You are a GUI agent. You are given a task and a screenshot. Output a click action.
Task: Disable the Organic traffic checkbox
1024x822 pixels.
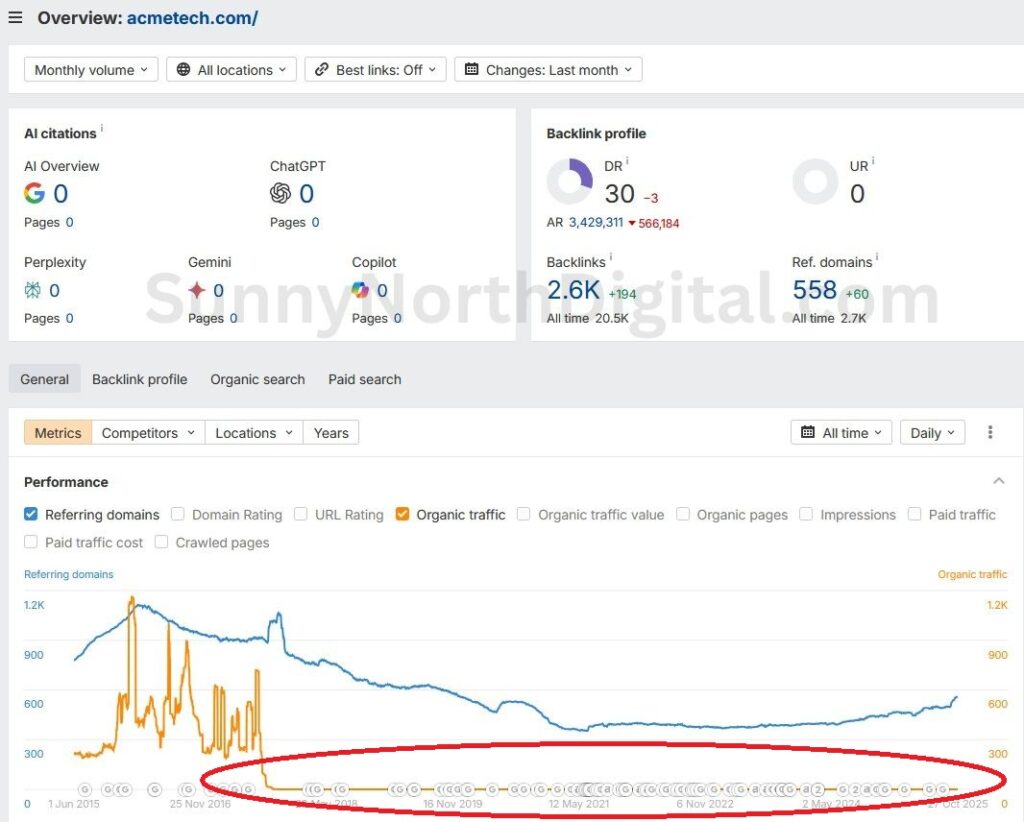(402, 514)
